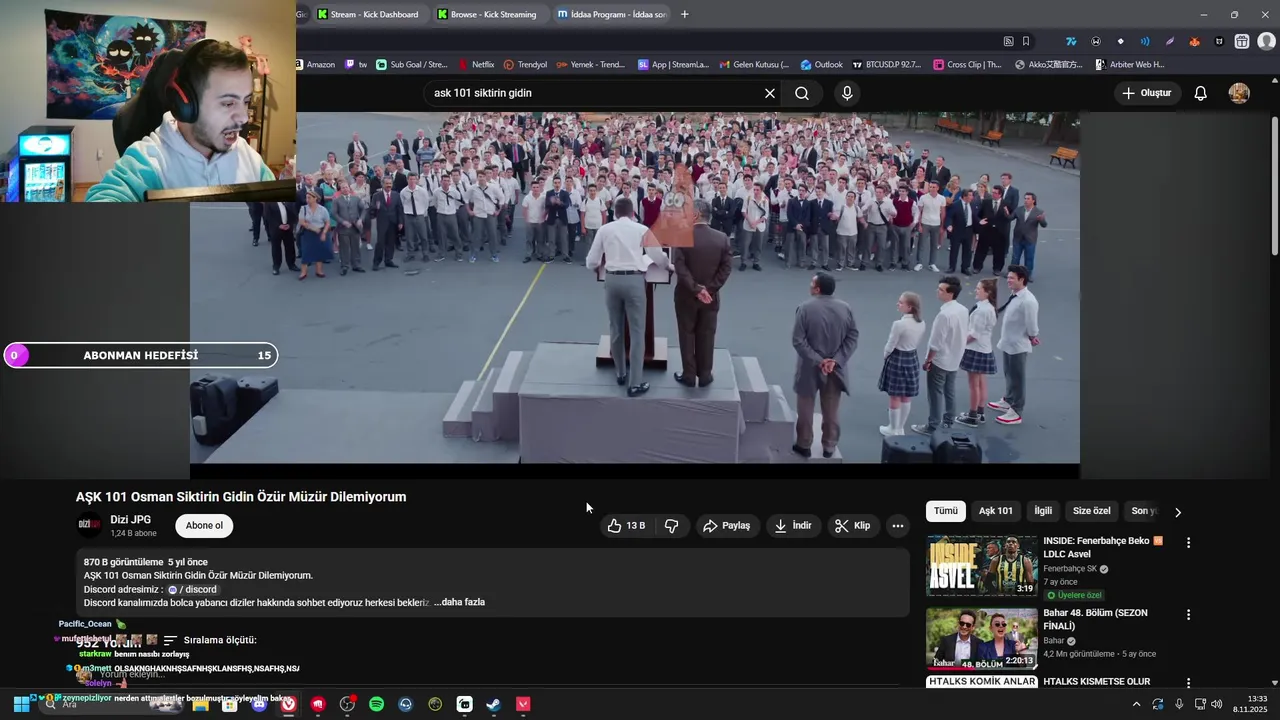
Task: Share the video via Paylaş
Action: (x=727, y=526)
